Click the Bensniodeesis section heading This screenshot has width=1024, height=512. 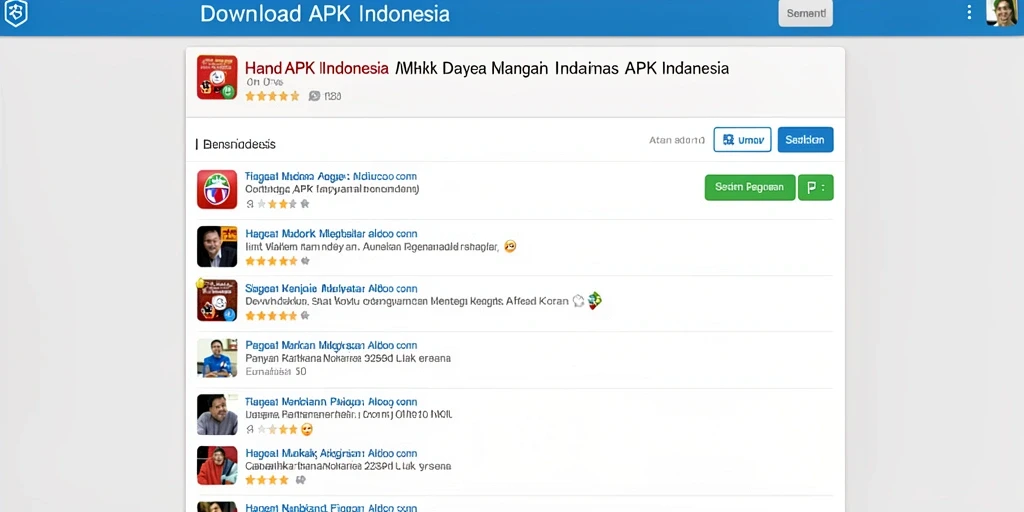click(239, 144)
